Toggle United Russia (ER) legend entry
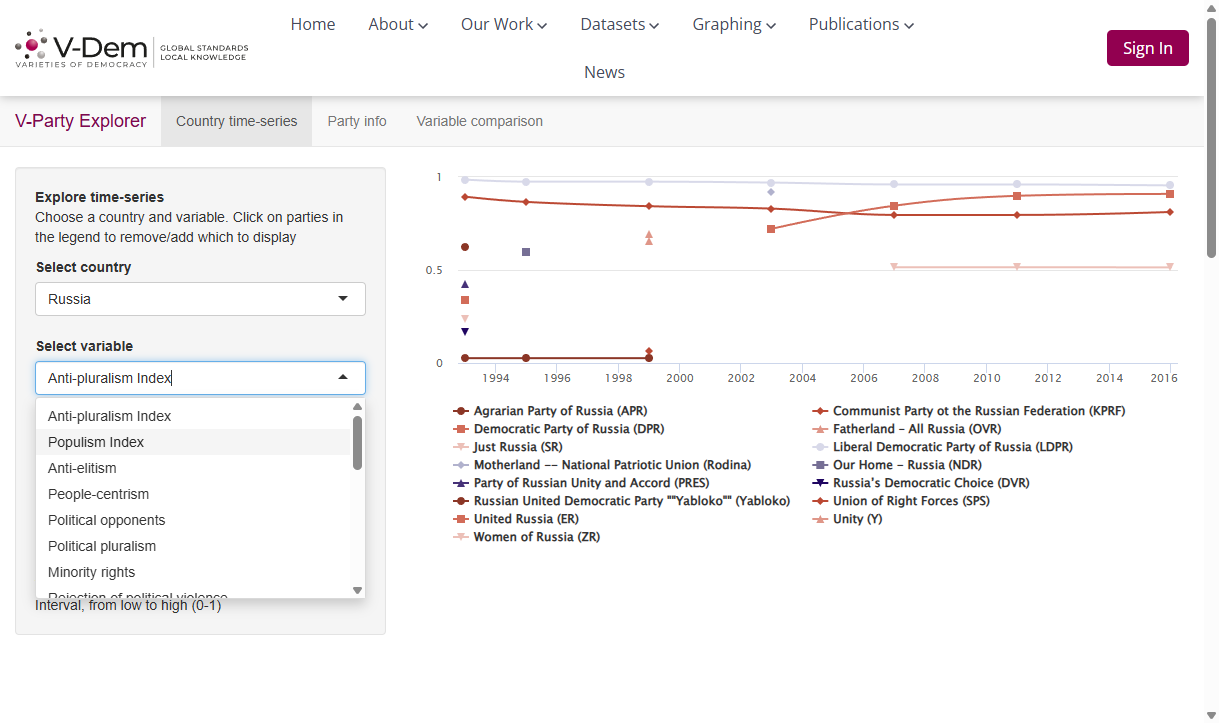The height and width of the screenshot is (723, 1219). 516,519
